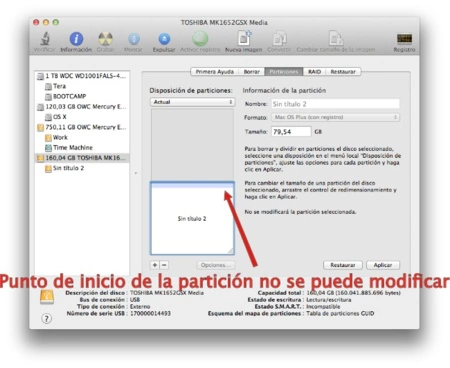Open the Registro log icon
Image resolution: width=450 pixels, height=368 pixels.
[x=404, y=39]
